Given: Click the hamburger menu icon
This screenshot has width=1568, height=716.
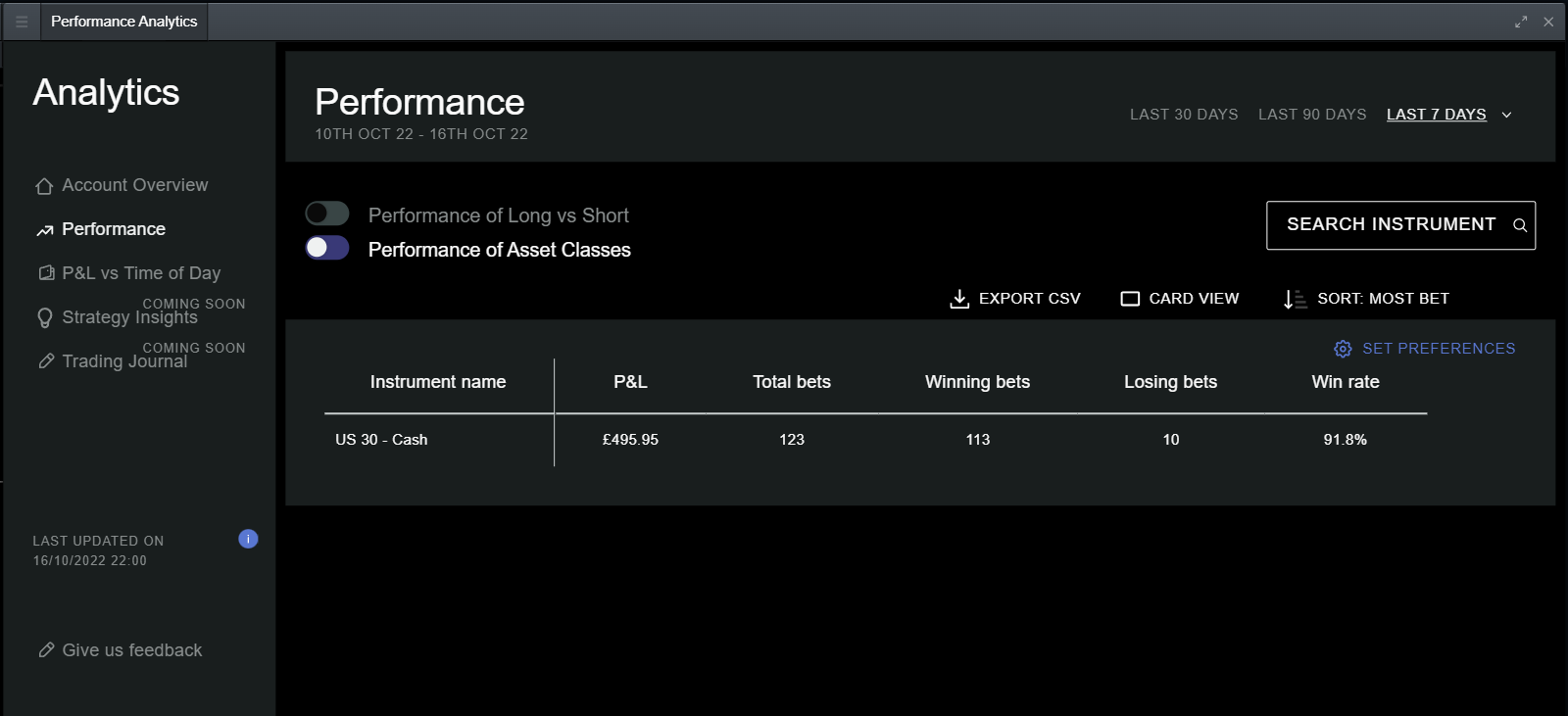Looking at the screenshot, I should click(22, 22).
